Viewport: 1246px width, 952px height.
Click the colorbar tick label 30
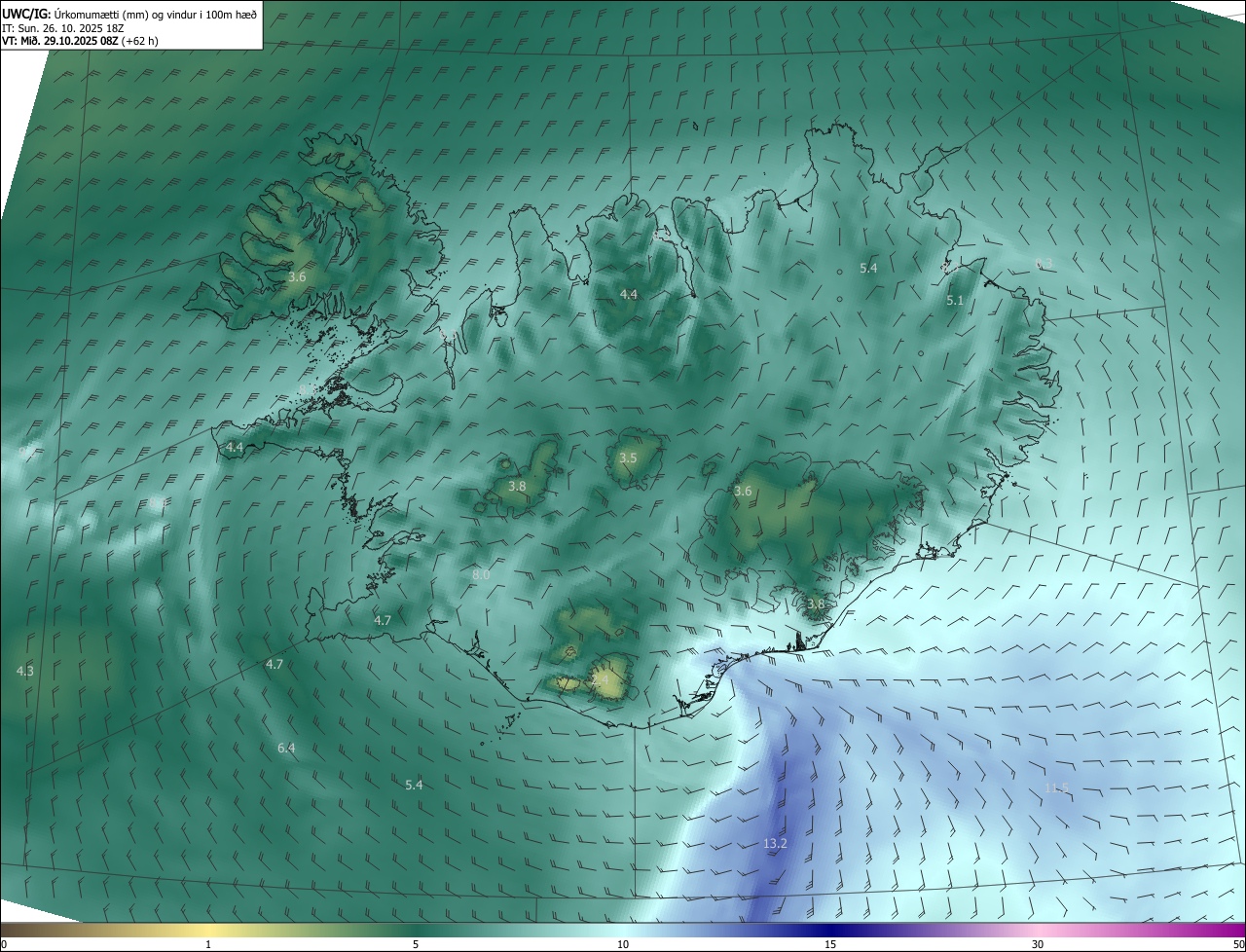1038,944
